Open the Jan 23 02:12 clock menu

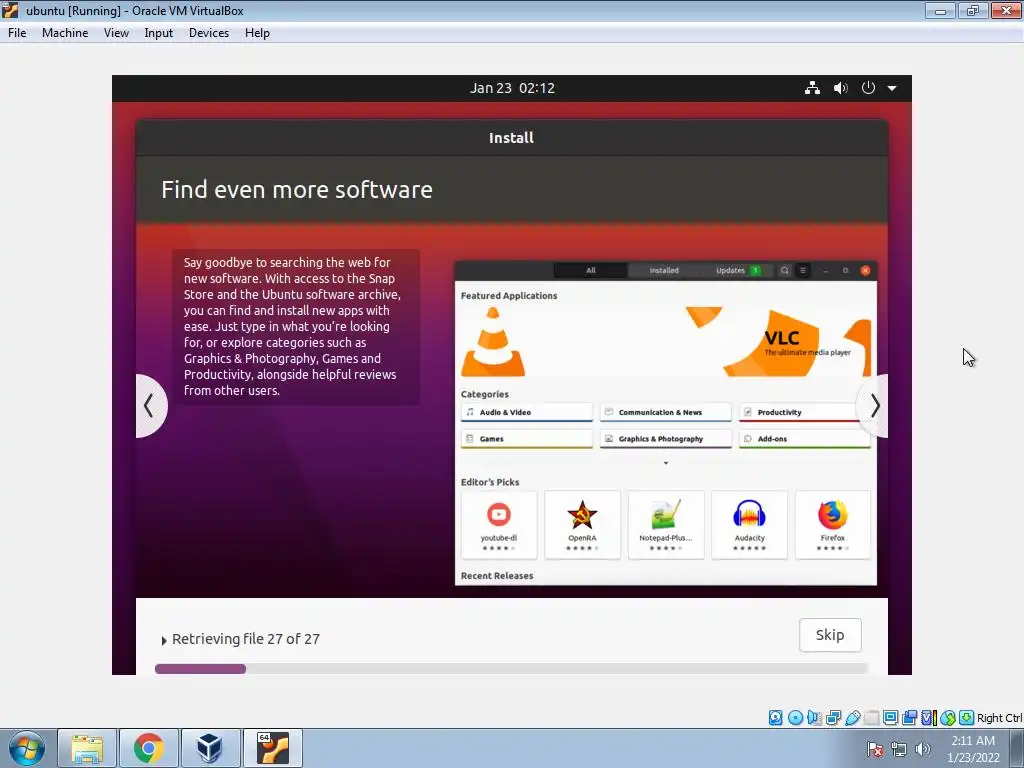(x=512, y=88)
